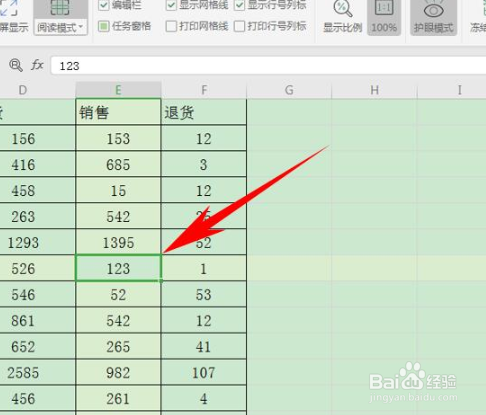Viewport: 486px width, 415px height.
Task: Select column H header
Action: pyautogui.click(x=374, y=90)
